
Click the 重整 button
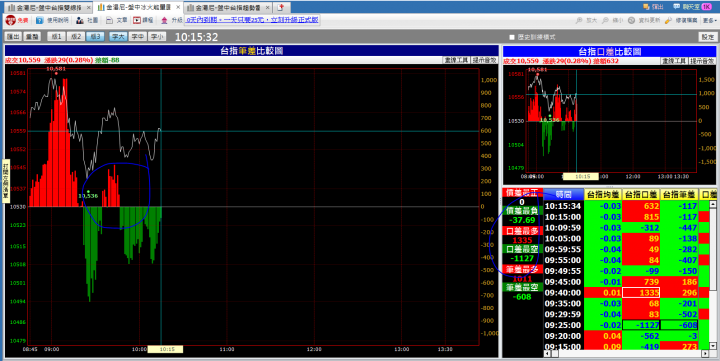pos(32,37)
